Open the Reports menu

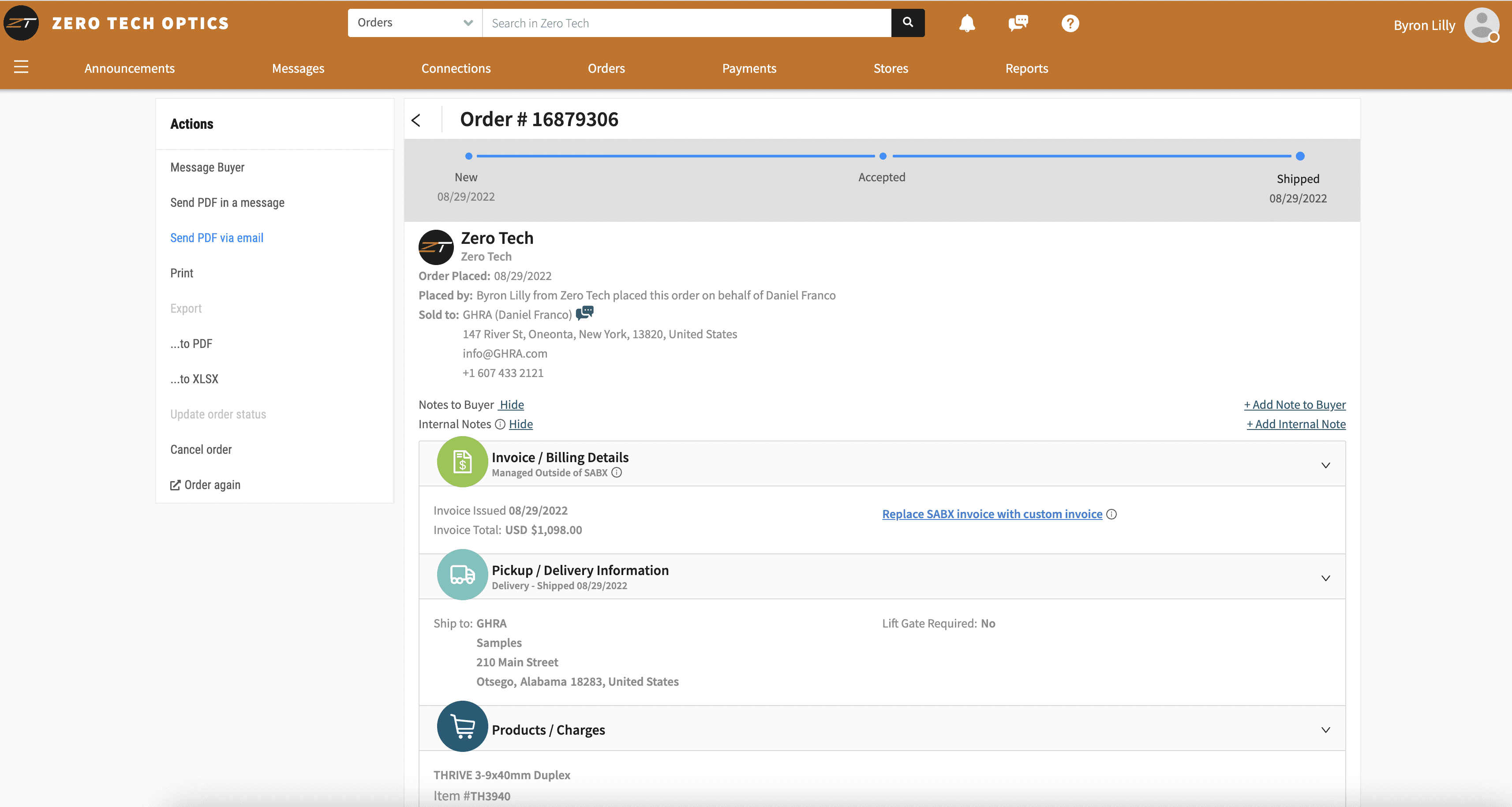pyautogui.click(x=1026, y=68)
